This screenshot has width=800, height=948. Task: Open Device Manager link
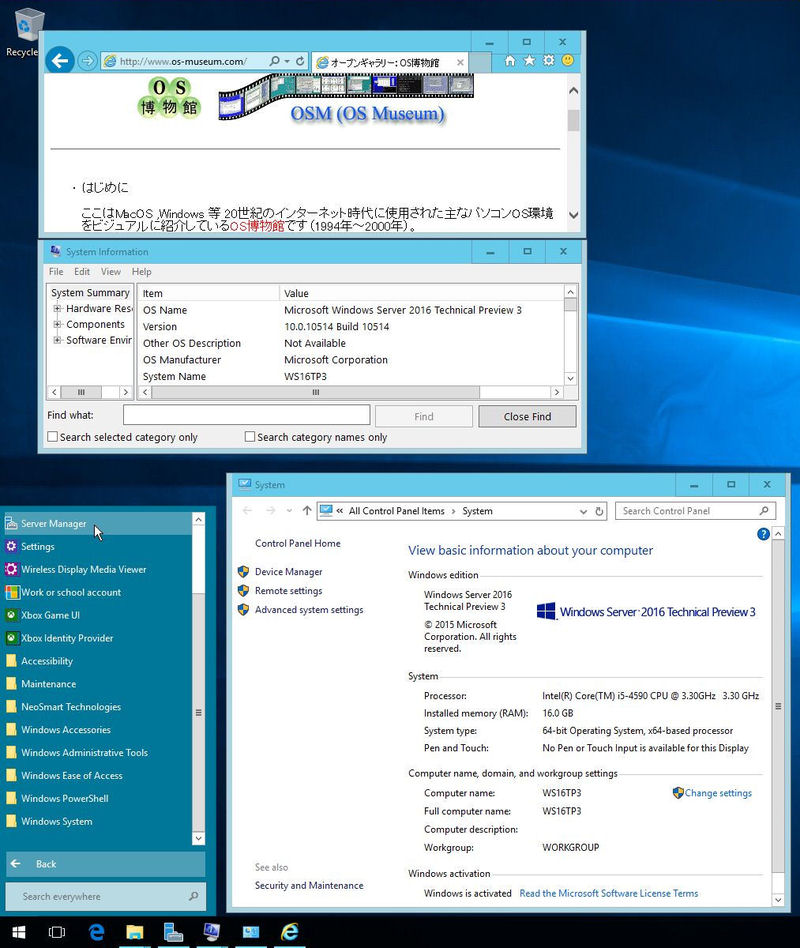[288, 571]
